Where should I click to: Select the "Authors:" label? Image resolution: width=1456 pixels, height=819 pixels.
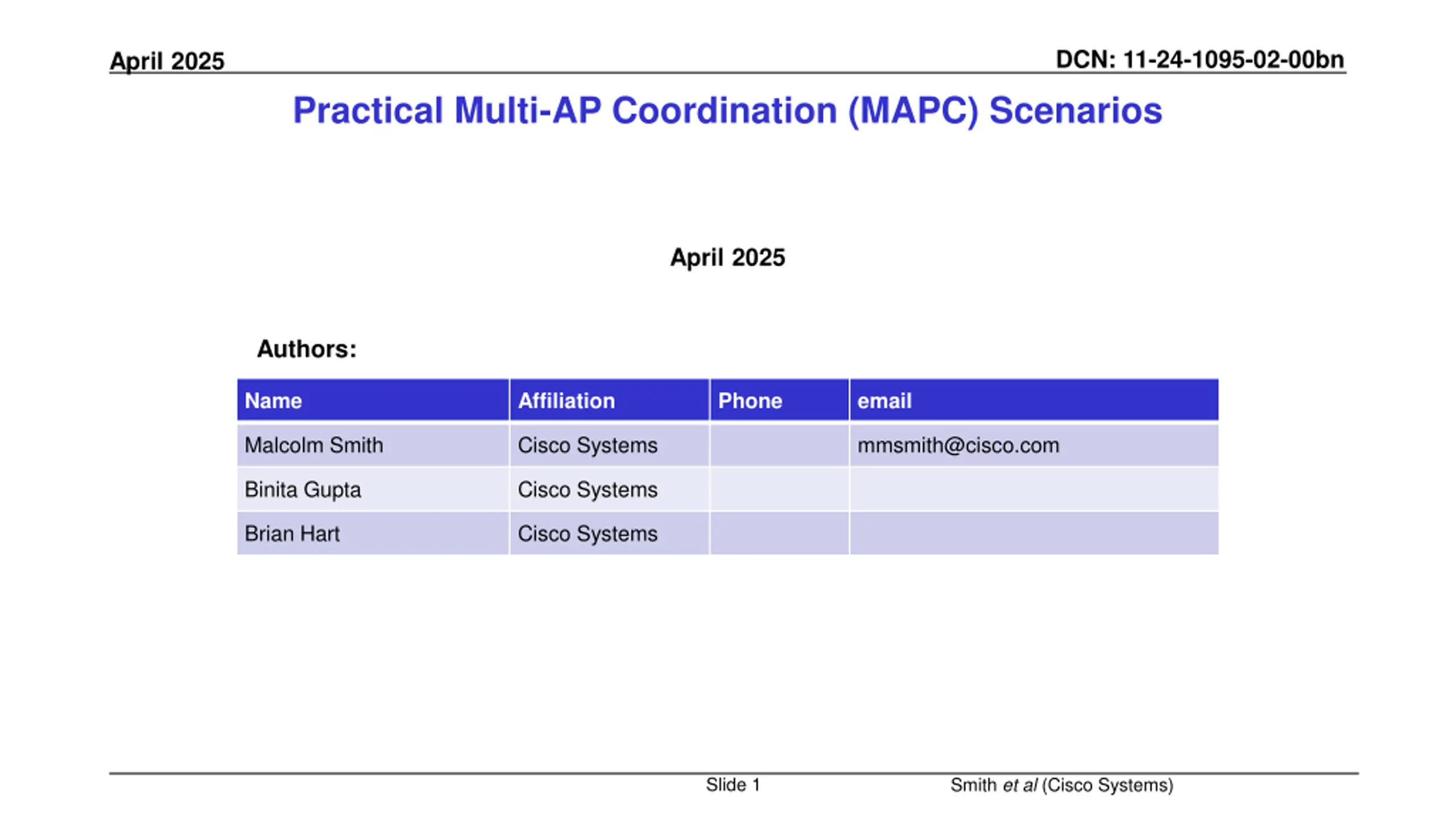(x=307, y=349)
